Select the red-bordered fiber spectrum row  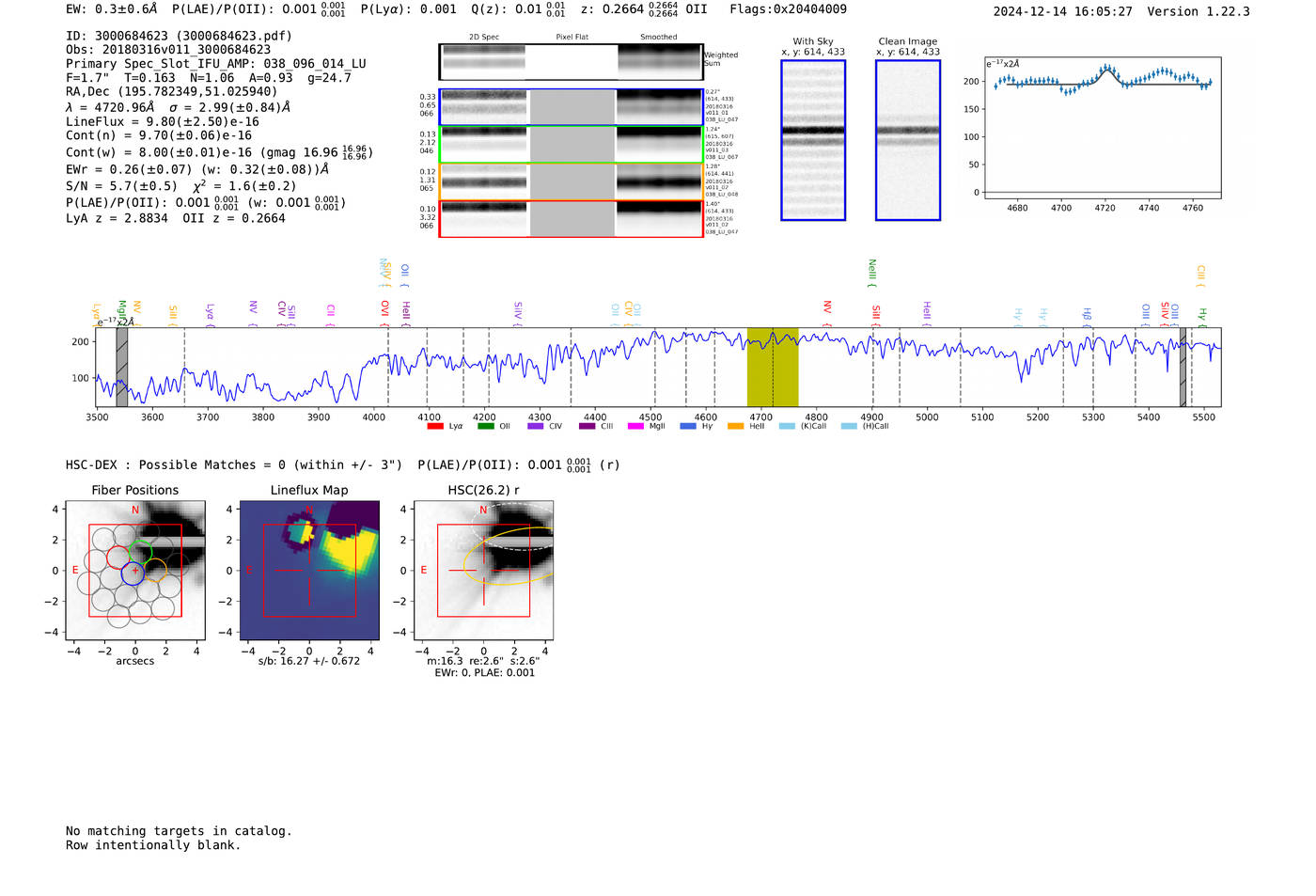571,219
